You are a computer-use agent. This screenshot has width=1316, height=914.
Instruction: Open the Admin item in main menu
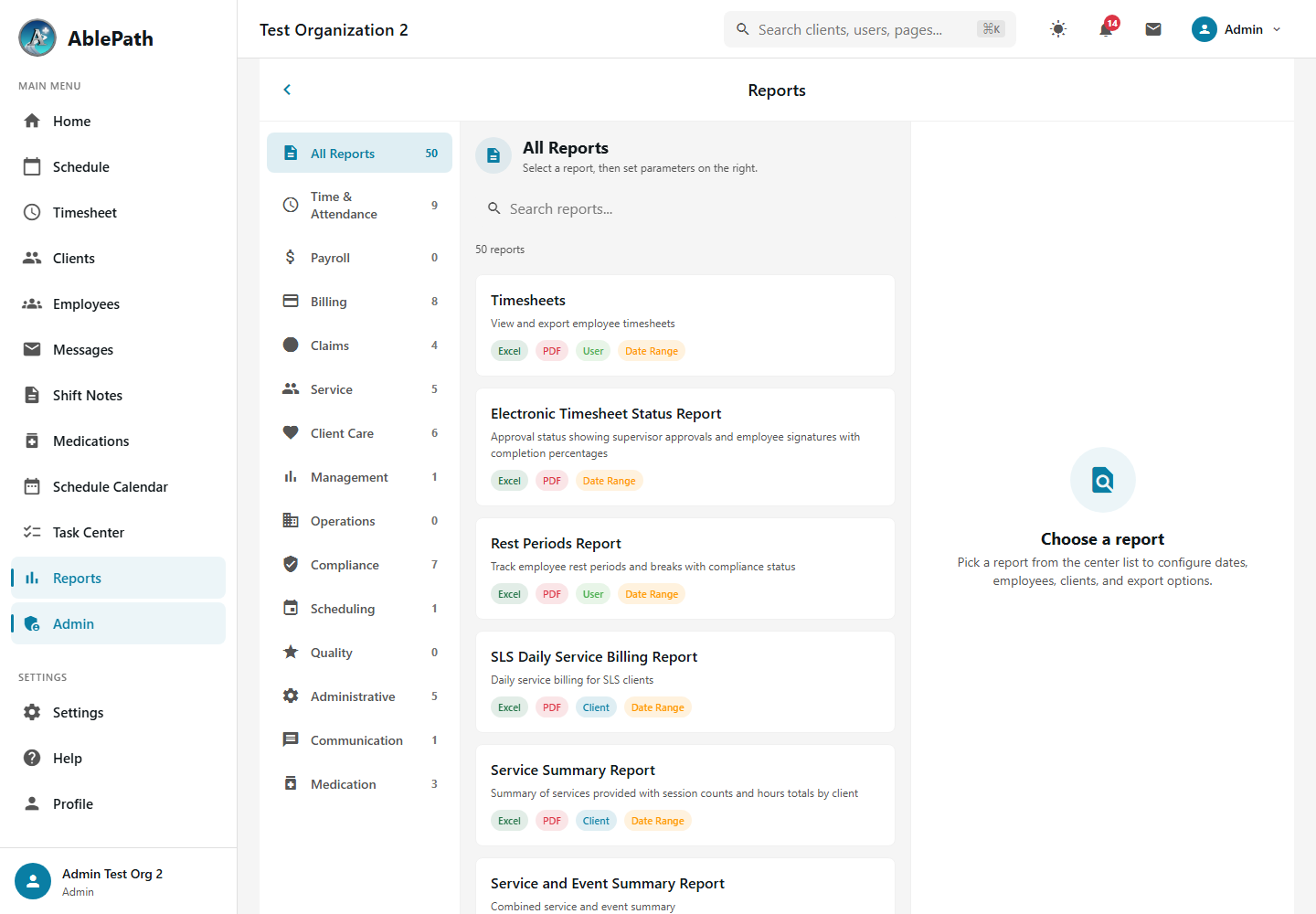pos(118,623)
